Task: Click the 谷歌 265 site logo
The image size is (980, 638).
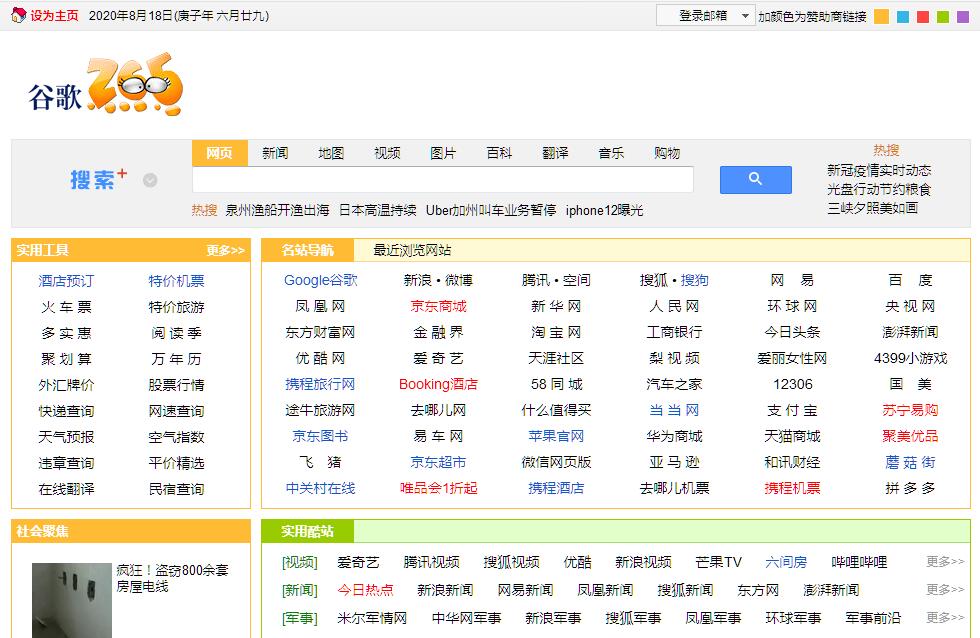Action: [x=106, y=88]
